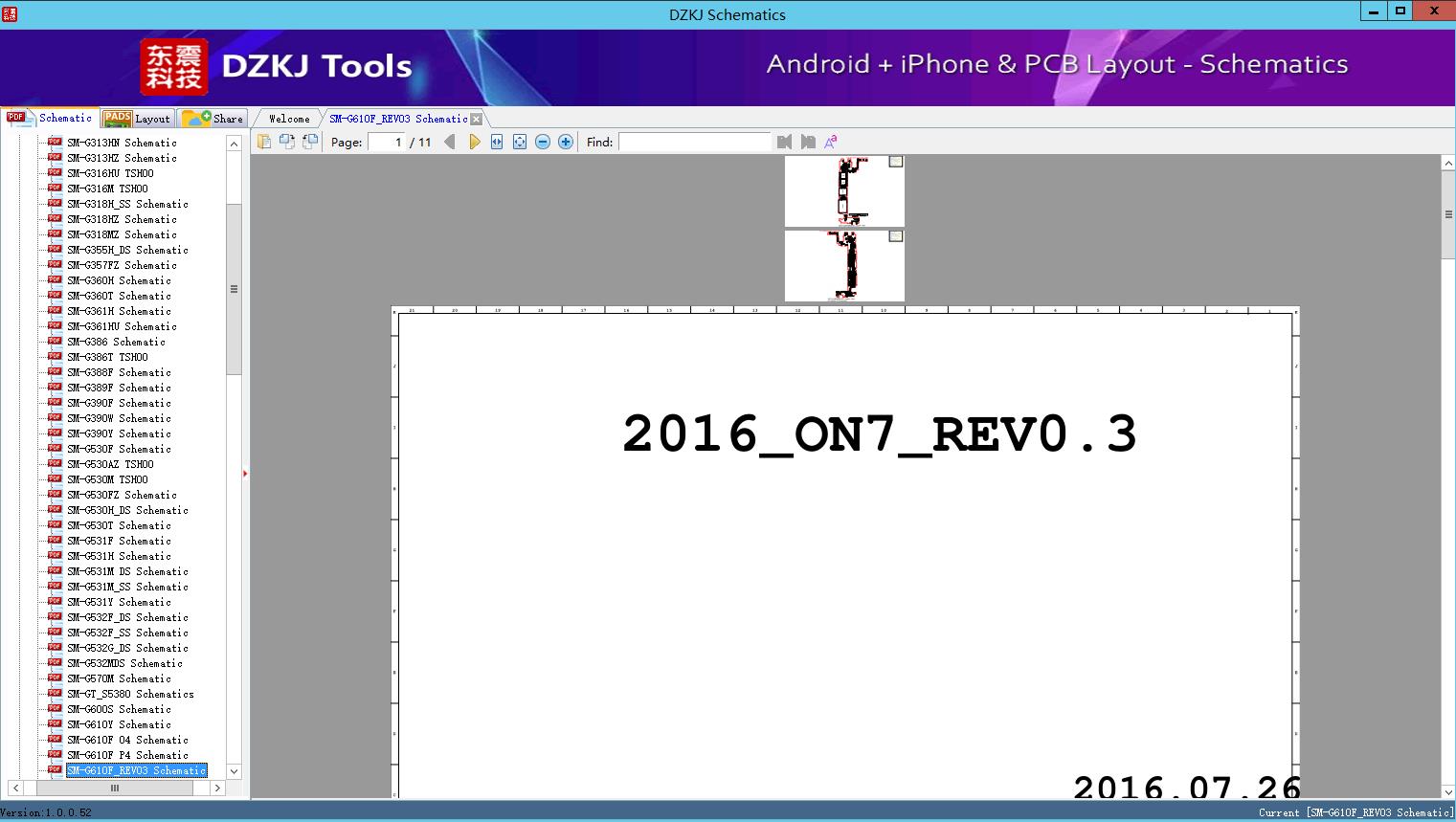Open SM-G532MDS Schematic in tree
1456x822 pixels.
pyautogui.click(x=124, y=663)
